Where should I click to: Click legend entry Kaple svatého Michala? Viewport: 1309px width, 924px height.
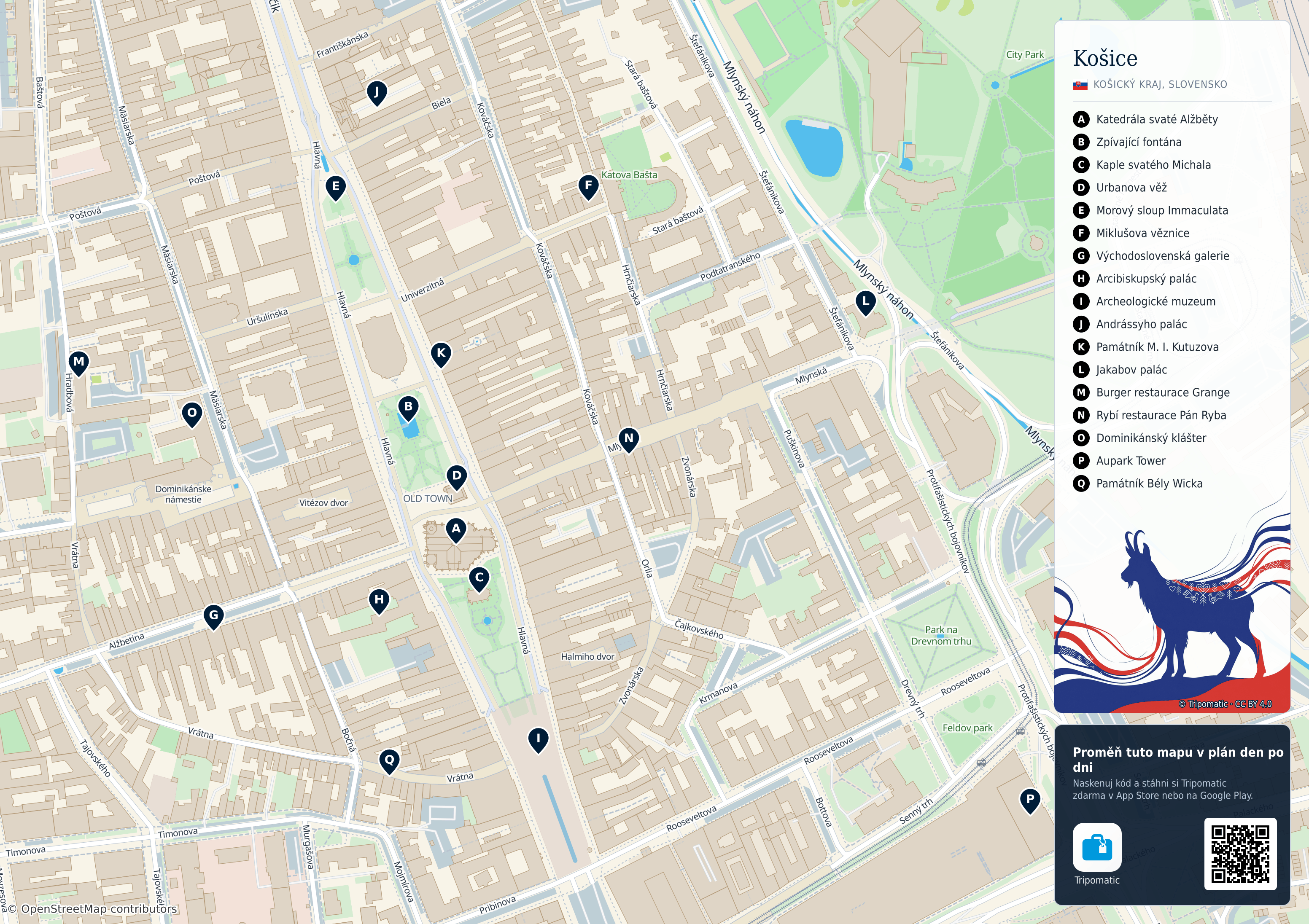click(1142, 165)
